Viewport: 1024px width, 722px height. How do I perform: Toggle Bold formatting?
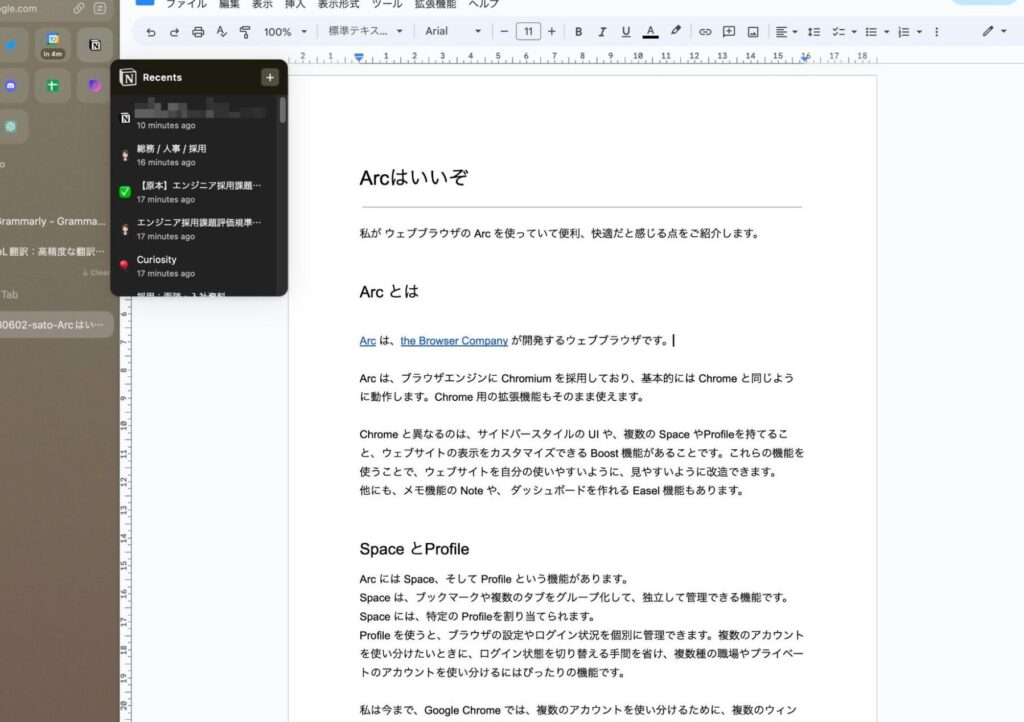578,32
